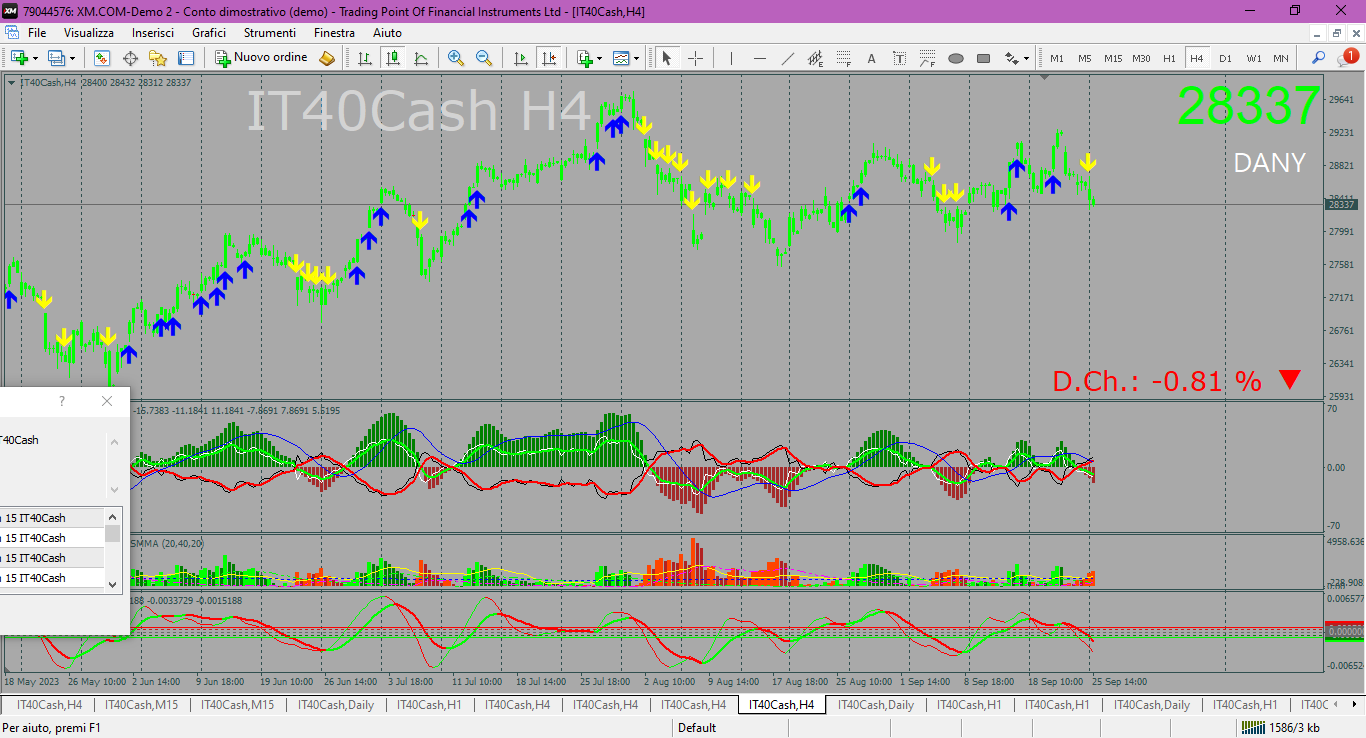Switch the timeframe to W1
Image resolution: width=1366 pixels, height=738 pixels.
(x=1253, y=58)
